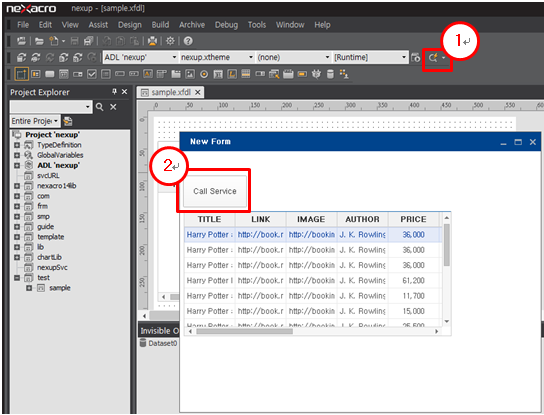Open the File menu
The width and height of the screenshot is (544, 415).
pyautogui.click(x=23, y=25)
